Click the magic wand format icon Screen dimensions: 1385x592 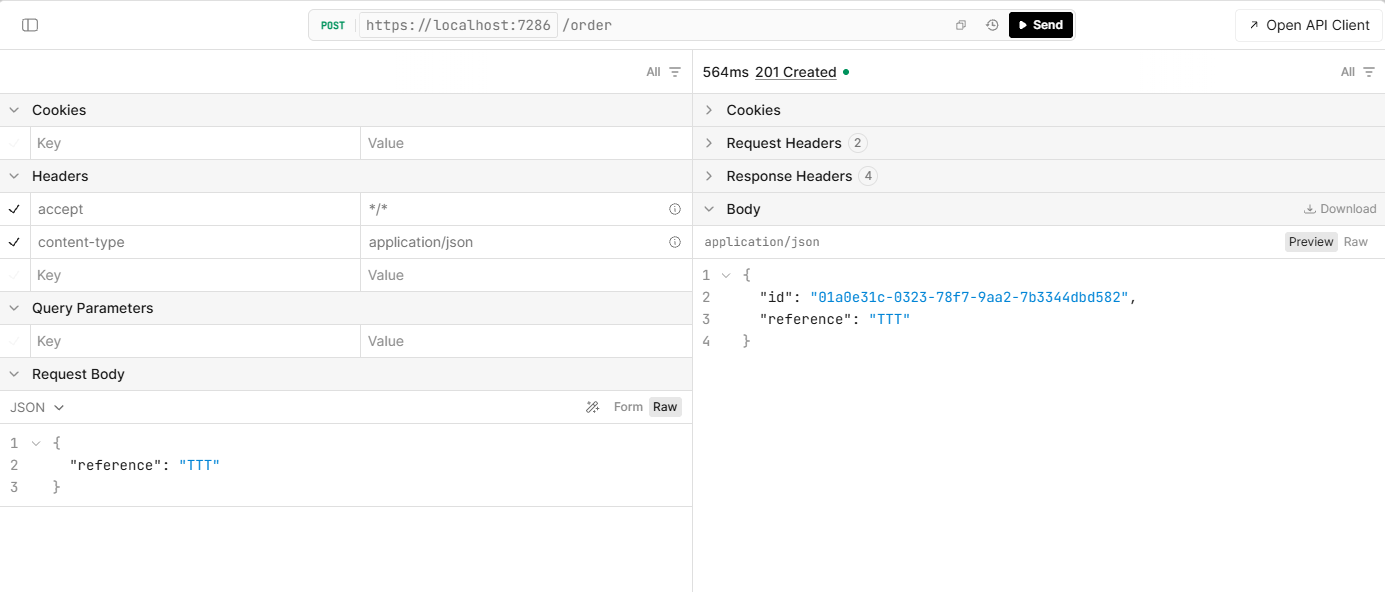click(x=592, y=407)
